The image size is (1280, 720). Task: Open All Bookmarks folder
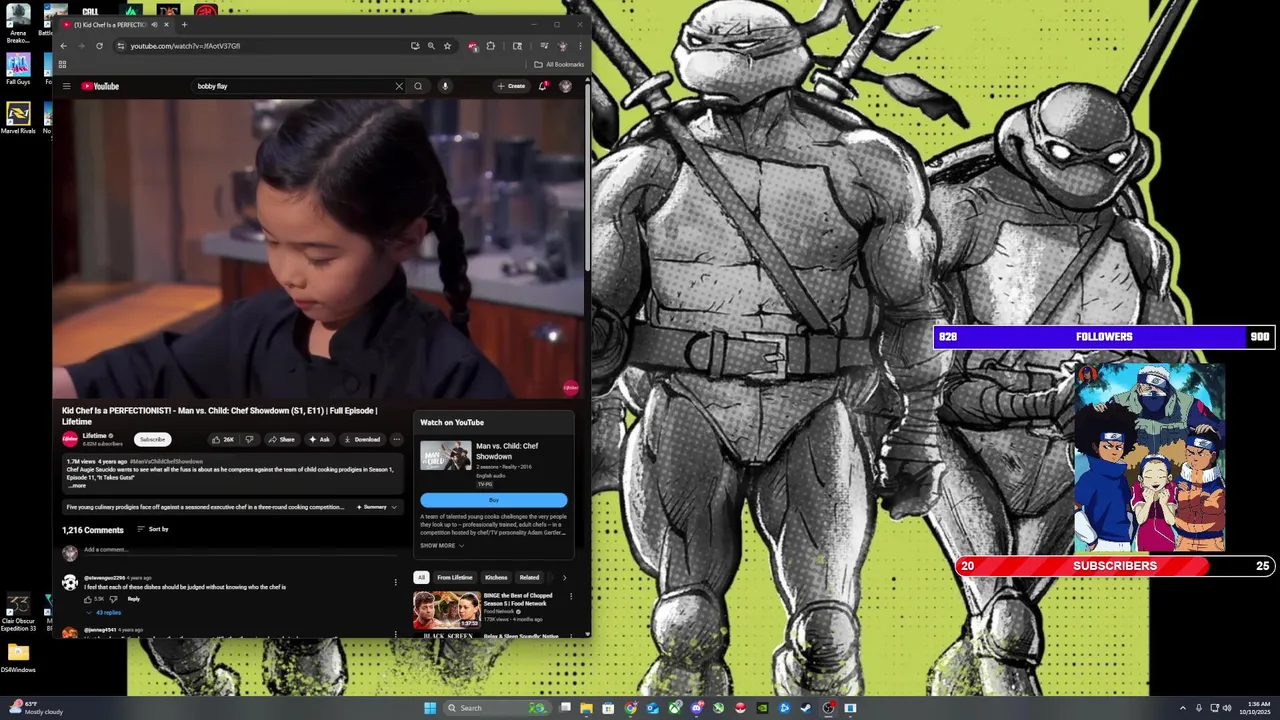point(559,65)
